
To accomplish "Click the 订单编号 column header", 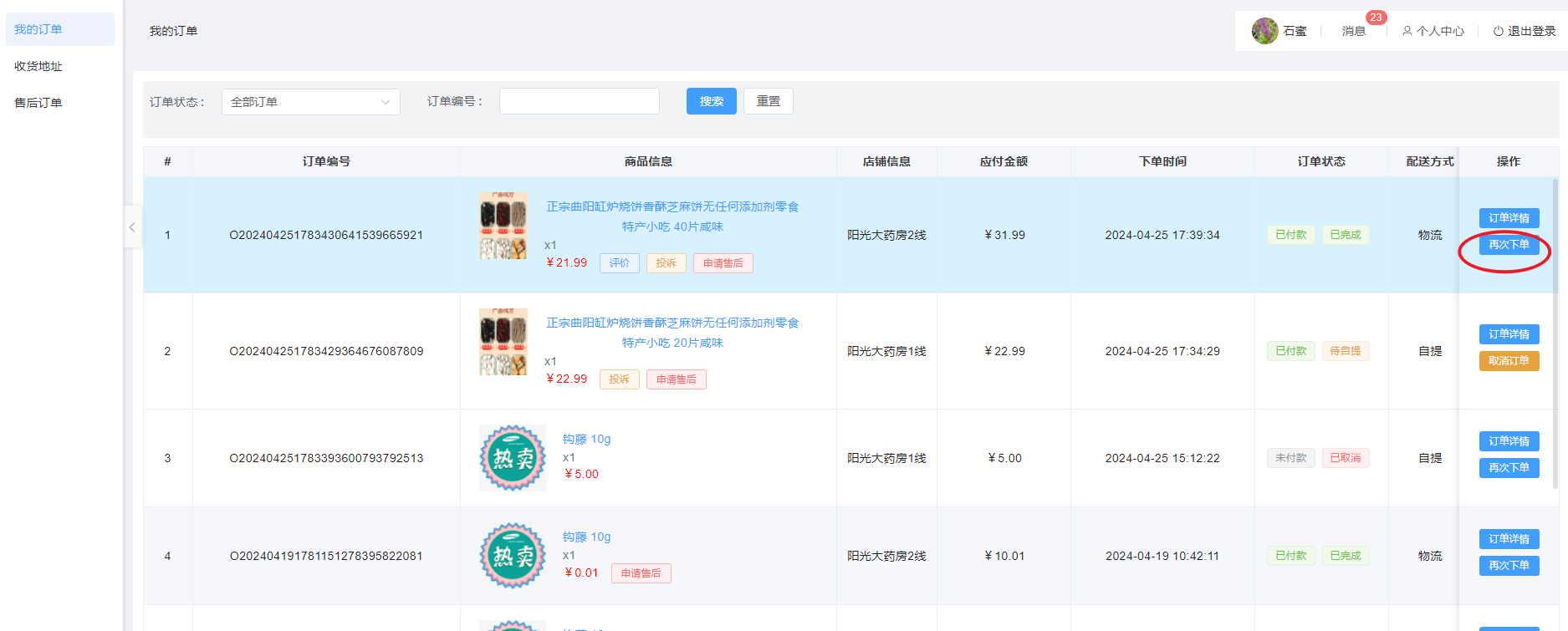I will (x=326, y=161).
